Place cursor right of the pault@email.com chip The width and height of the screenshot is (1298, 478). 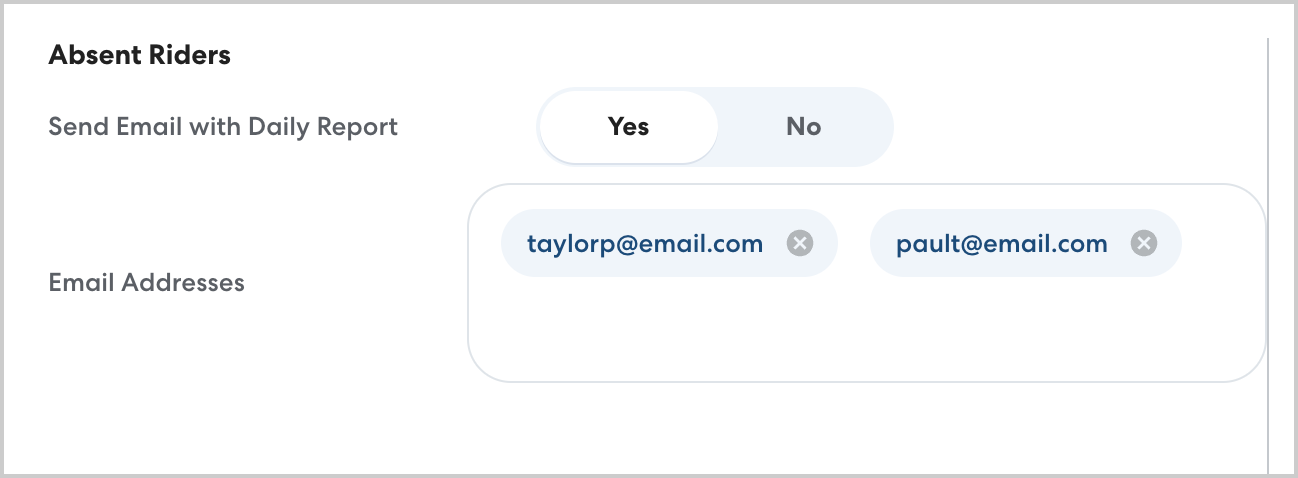click(x=1220, y=243)
